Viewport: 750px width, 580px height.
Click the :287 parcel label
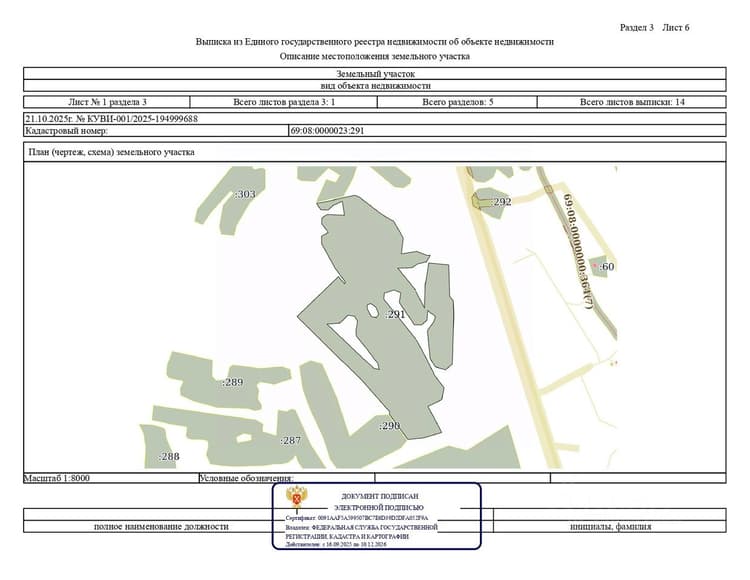[x=290, y=440]
